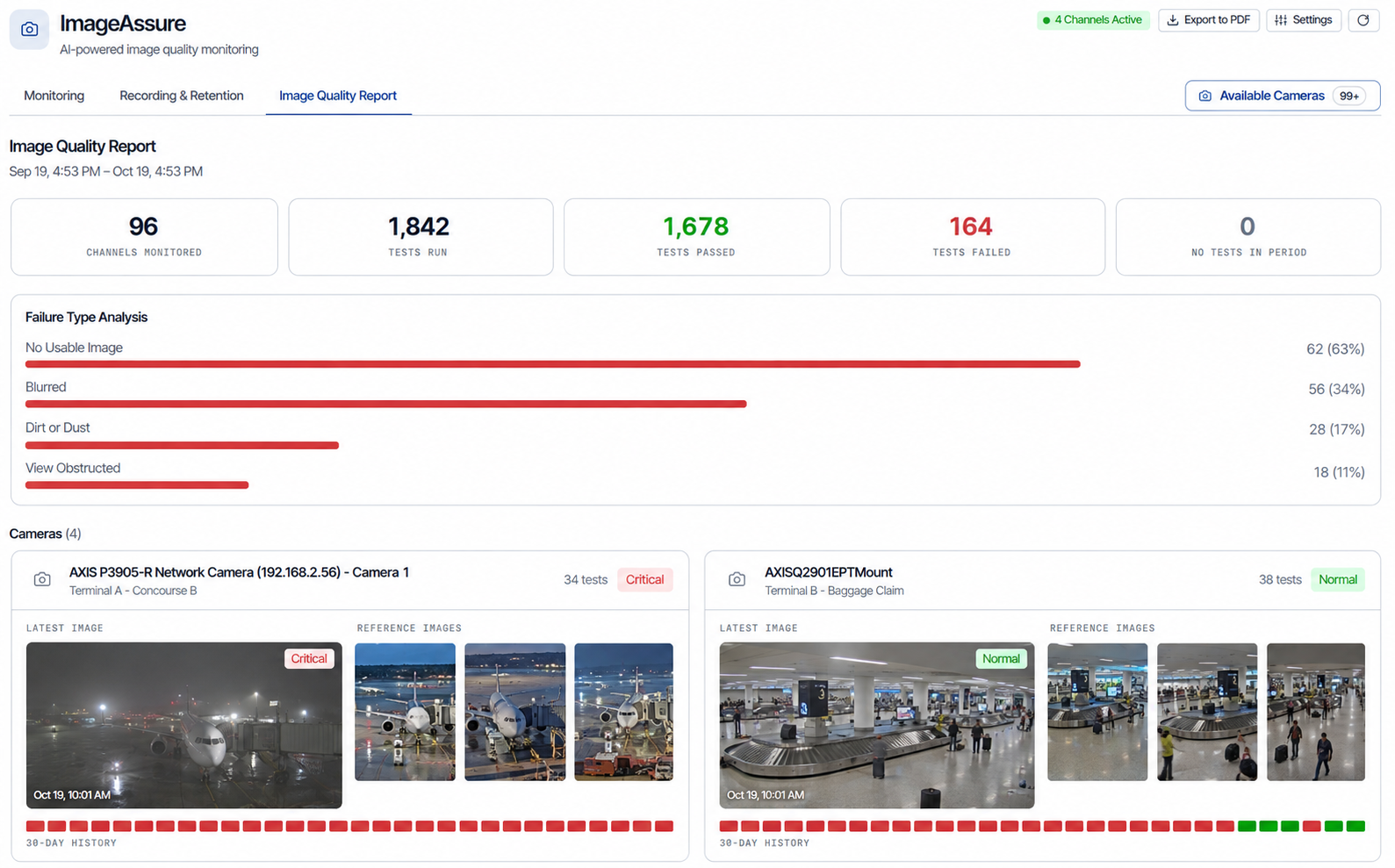Click the '62 (63%)' failure value
Image resolution: width=1395 pixels, height=868 pixels.
coord(1335,349)
